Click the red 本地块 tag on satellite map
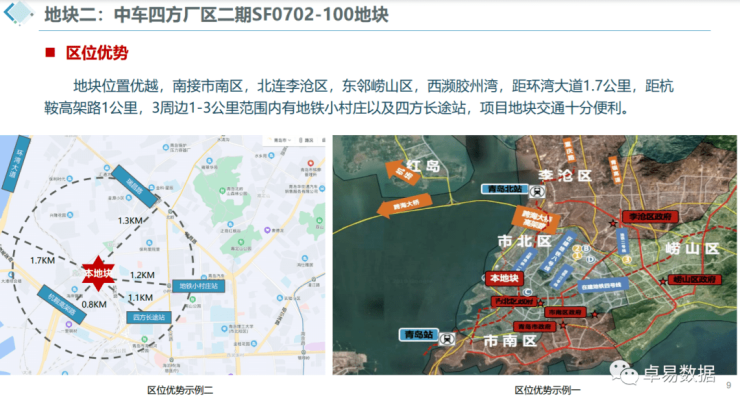The height and width of the screenshot is (407, 740). coord(504,278)
